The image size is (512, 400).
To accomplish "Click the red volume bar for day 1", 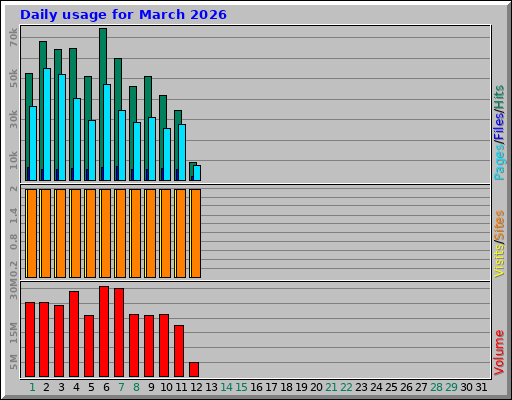I will 30,339.
